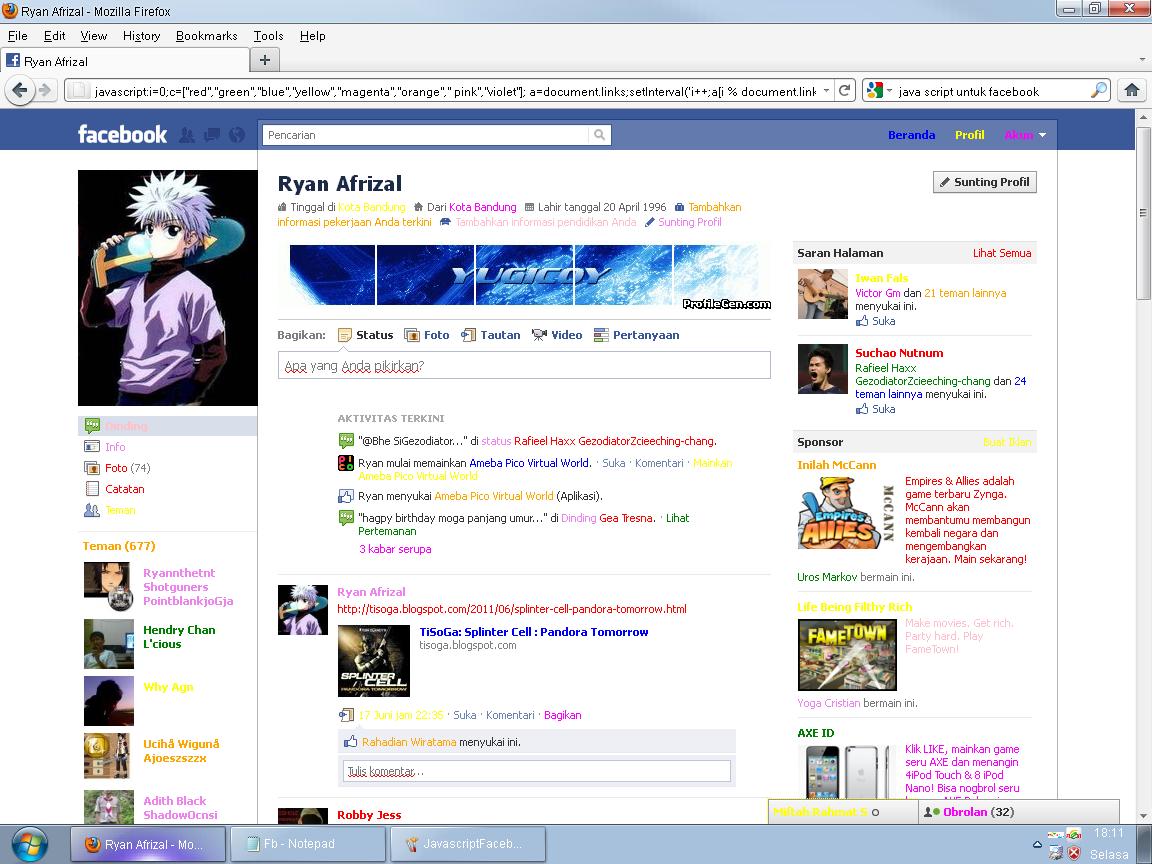Click the Apa yang Anda pikirkan? status box

[x=524, y=365]
